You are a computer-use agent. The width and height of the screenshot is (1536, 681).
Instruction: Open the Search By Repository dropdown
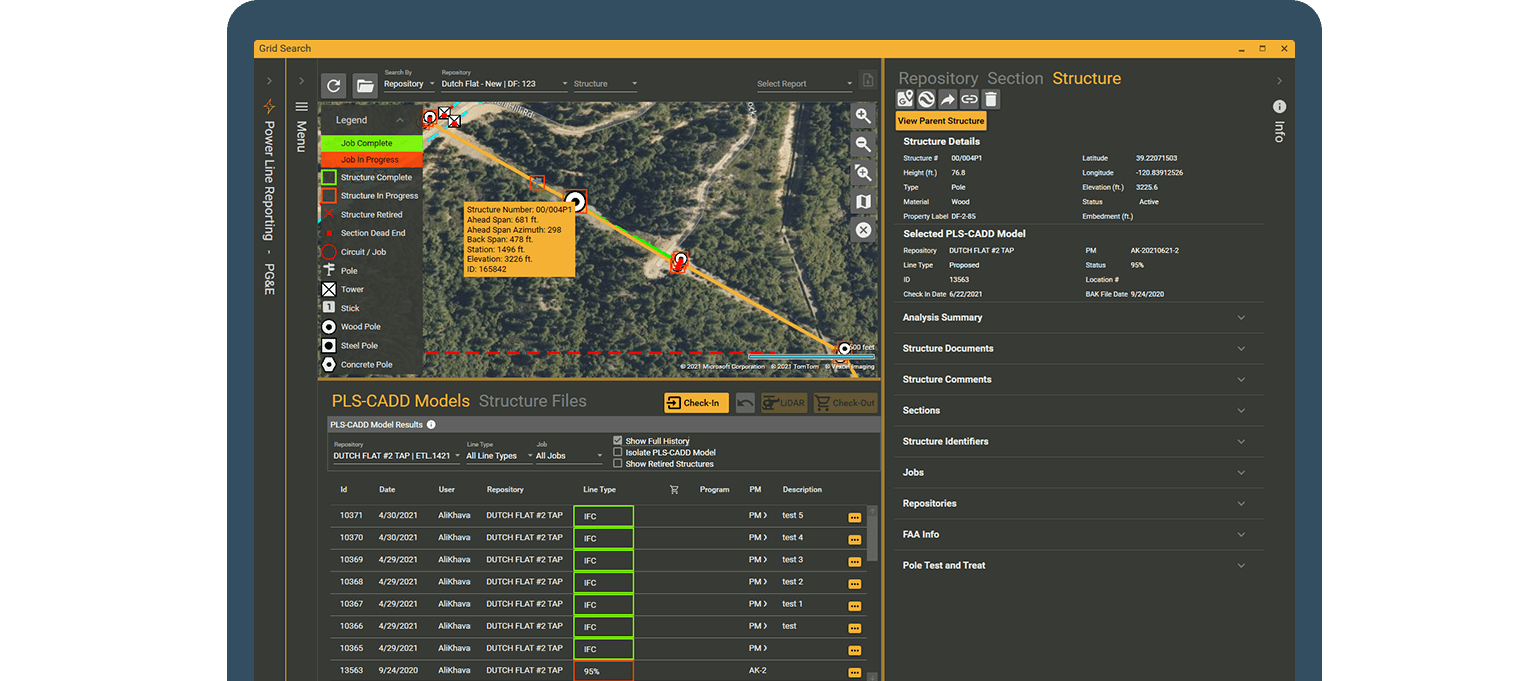pos(409,84)
